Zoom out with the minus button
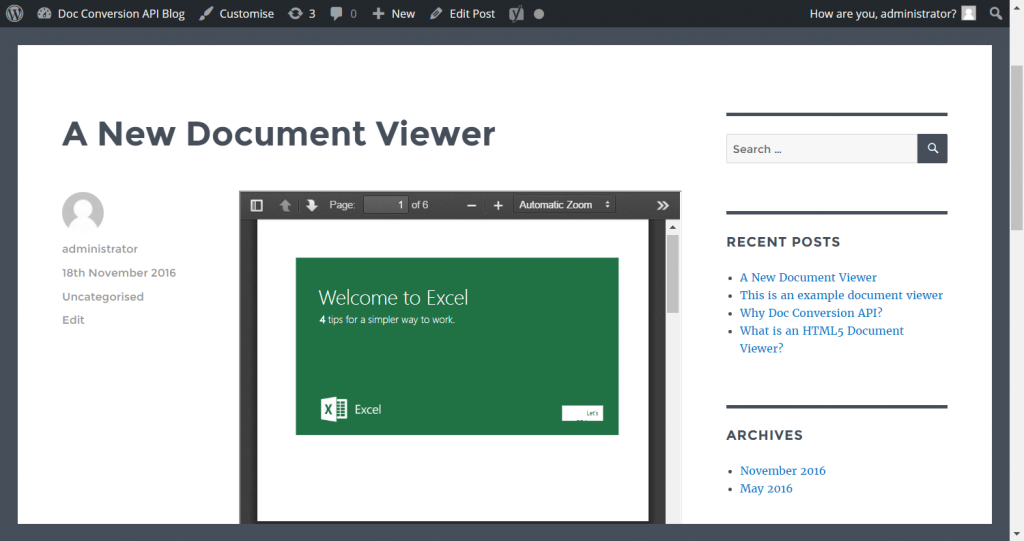 pos(472,205)
